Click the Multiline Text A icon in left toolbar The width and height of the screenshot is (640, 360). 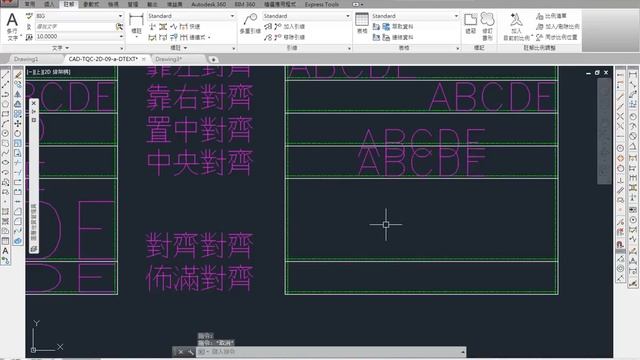5,251
